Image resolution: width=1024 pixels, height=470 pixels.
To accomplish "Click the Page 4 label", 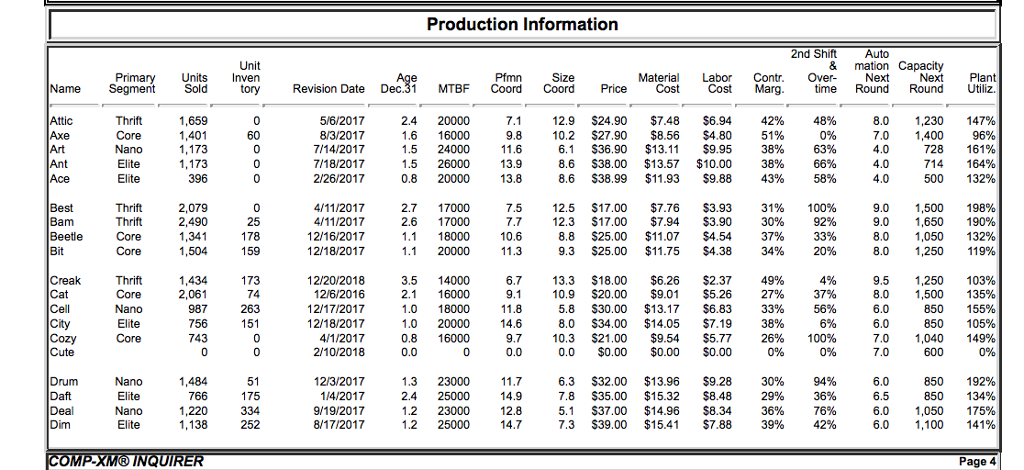I will pyautogui.click(x=977, y=461).
